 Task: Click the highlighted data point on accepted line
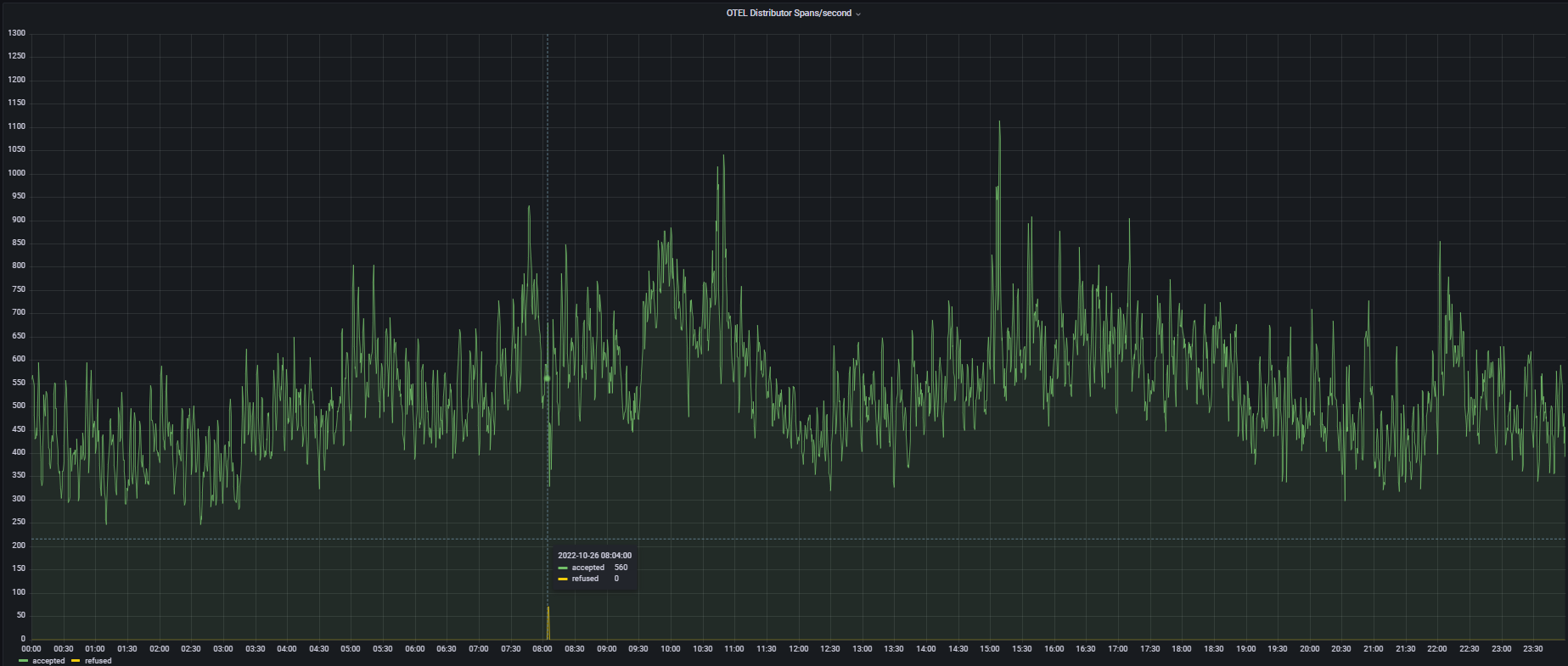tap(547, 378)
